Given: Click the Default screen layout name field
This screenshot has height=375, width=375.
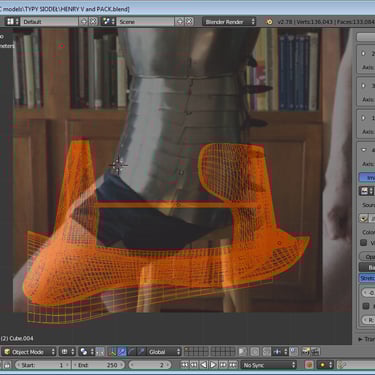Looking at the screenshot, I should [x=50, y=22].
